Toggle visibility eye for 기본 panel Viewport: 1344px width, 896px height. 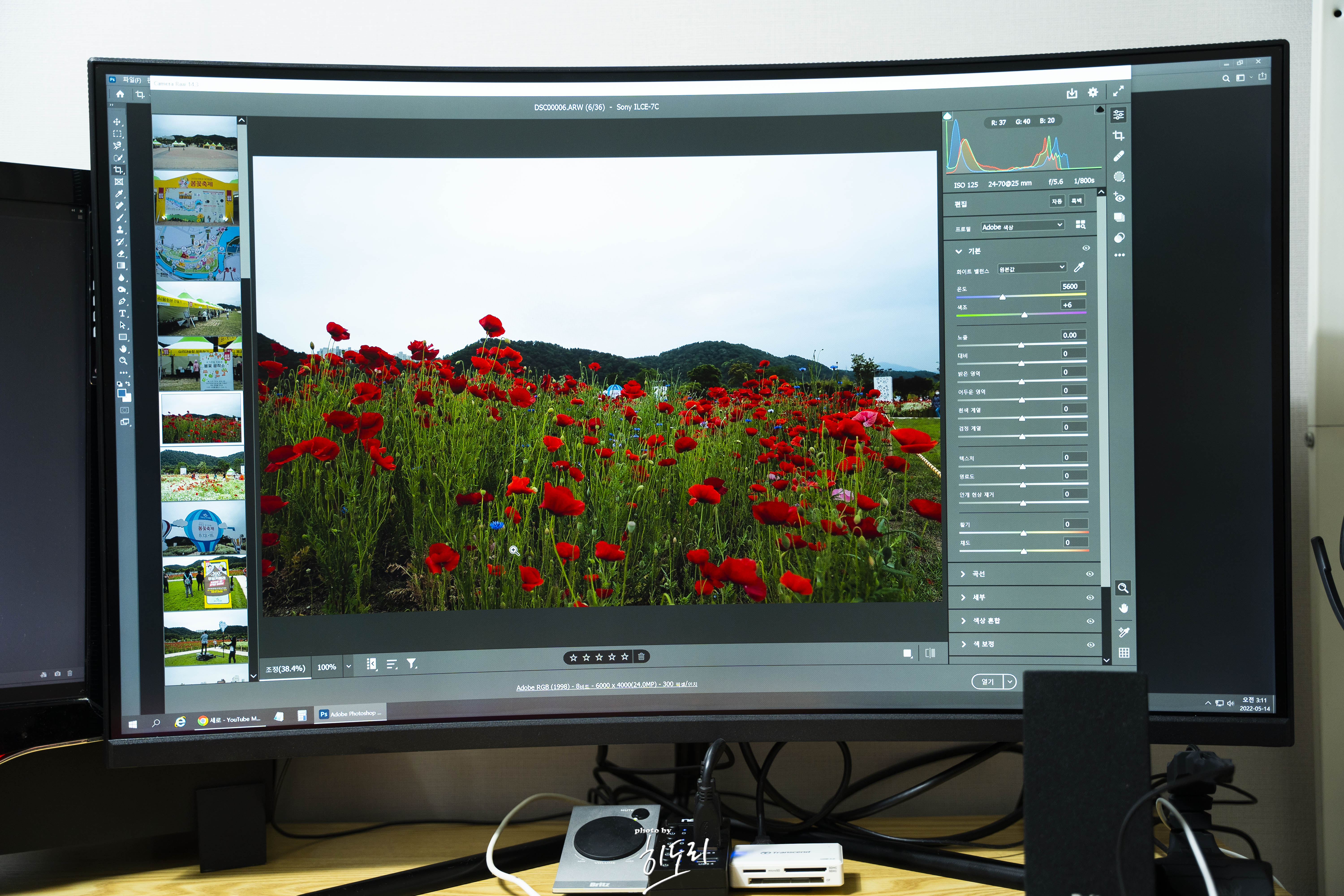1086,248
